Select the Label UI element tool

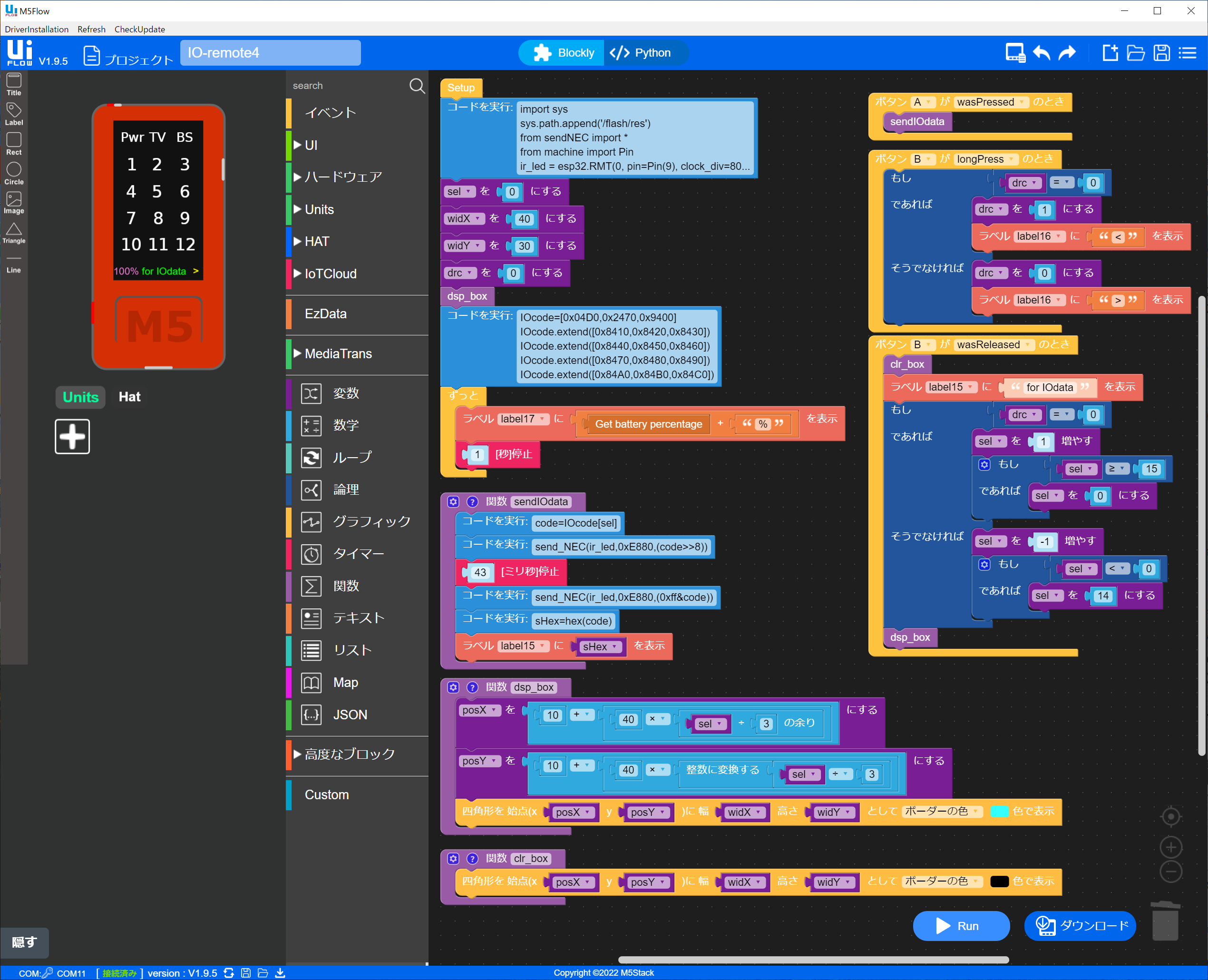coord(13,114)
